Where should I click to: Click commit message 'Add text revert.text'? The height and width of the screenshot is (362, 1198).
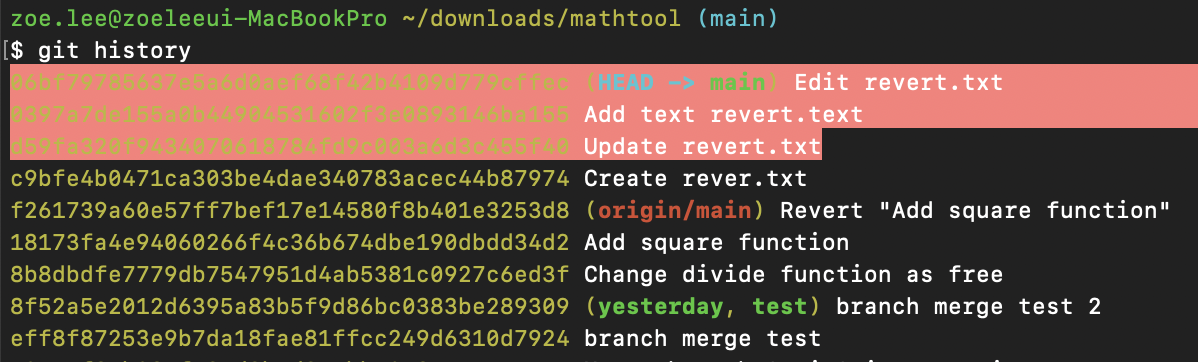(x=723, y=115)
